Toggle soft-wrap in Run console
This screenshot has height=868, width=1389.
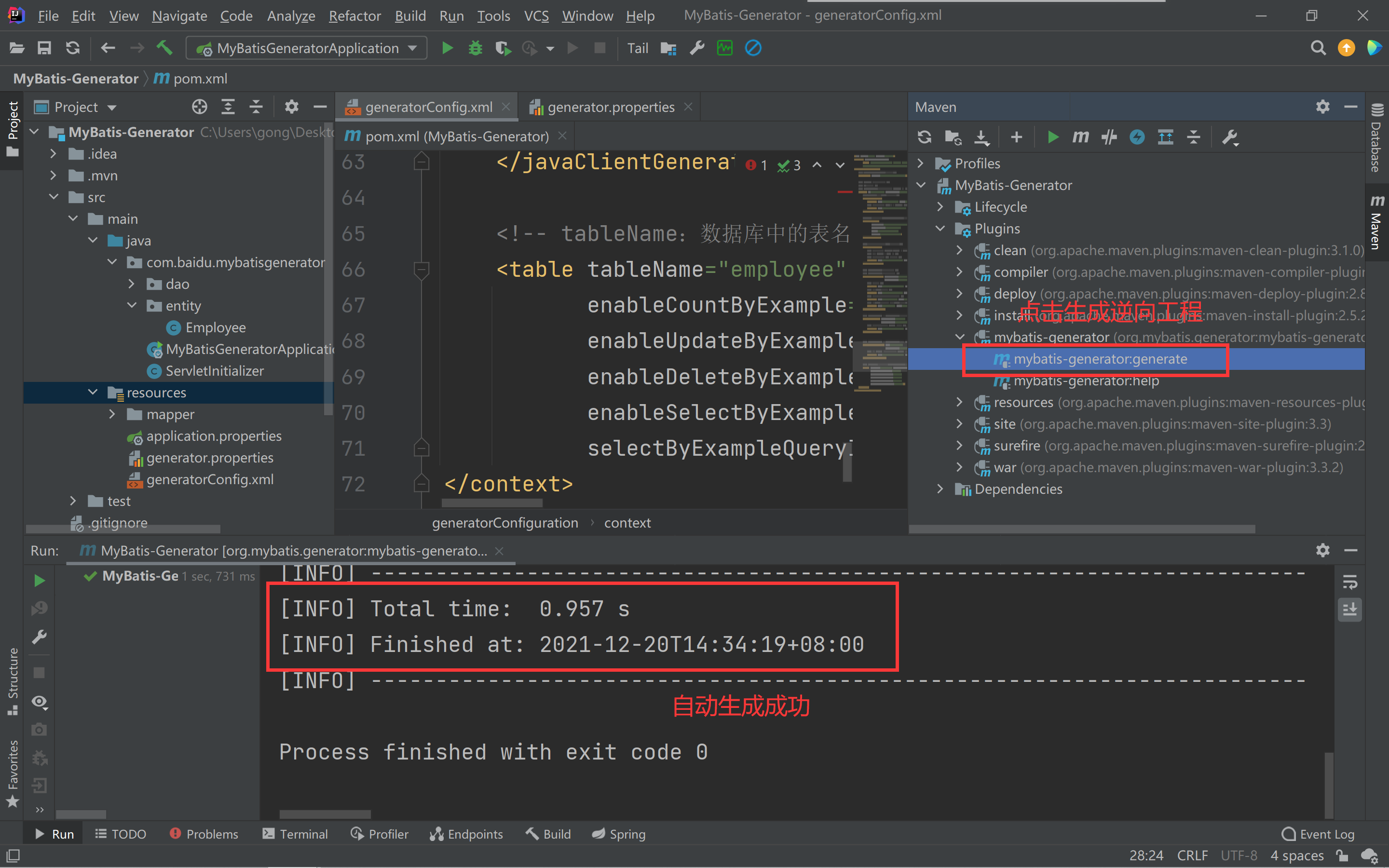(1350, 582)
